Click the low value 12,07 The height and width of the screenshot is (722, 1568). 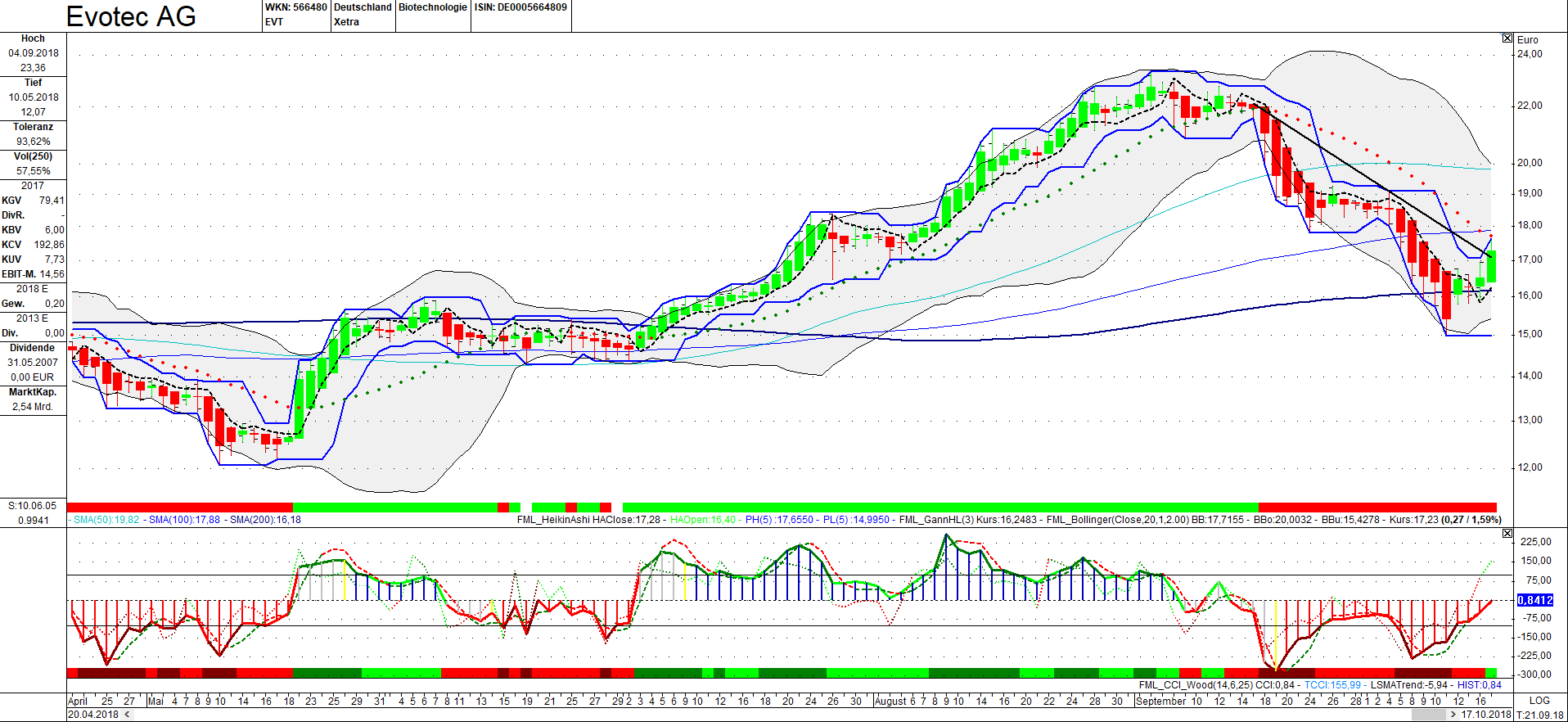[x=34, y=112]
